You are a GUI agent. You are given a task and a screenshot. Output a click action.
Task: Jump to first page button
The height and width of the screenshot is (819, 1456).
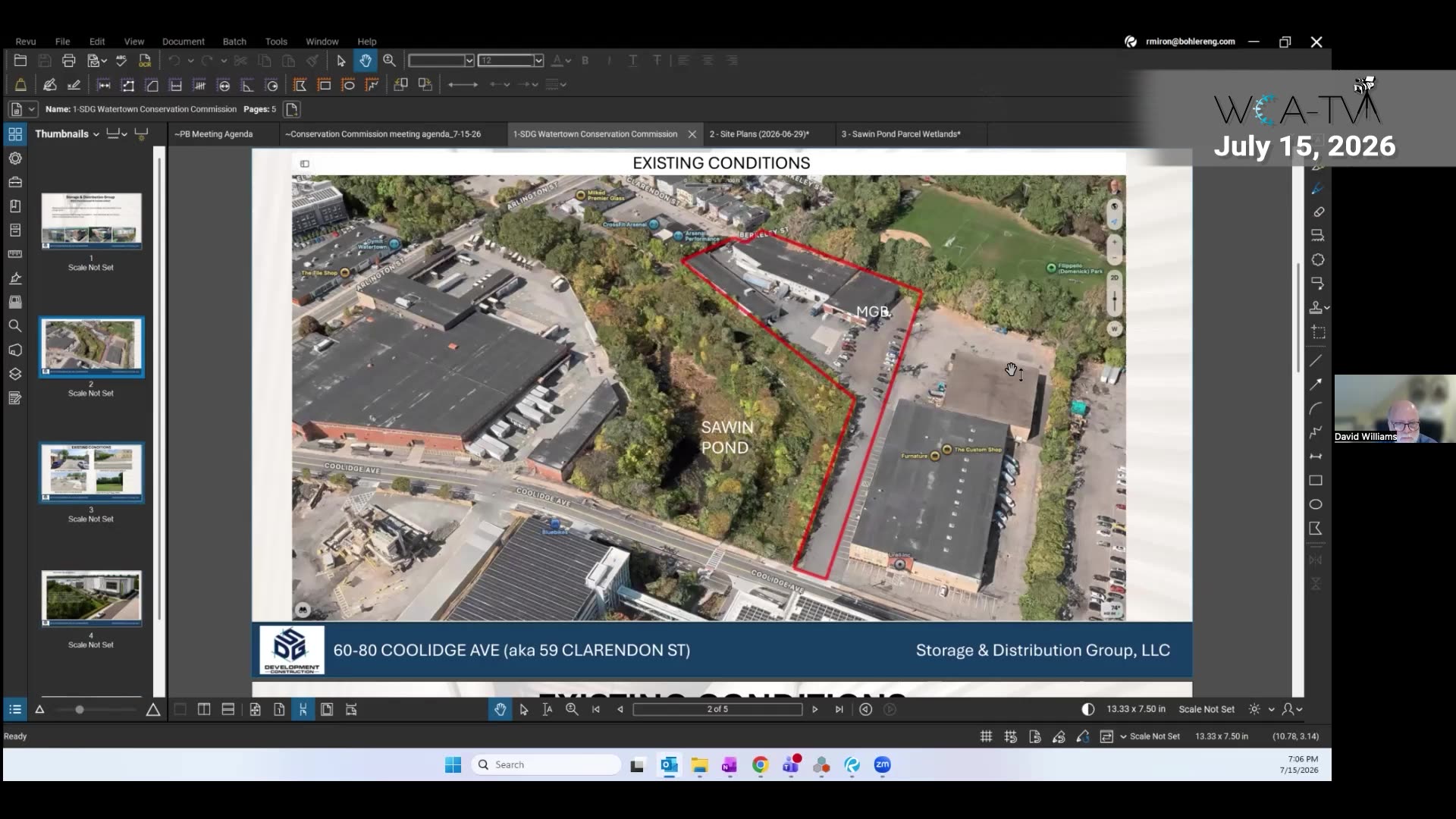(x=596, y=710)
